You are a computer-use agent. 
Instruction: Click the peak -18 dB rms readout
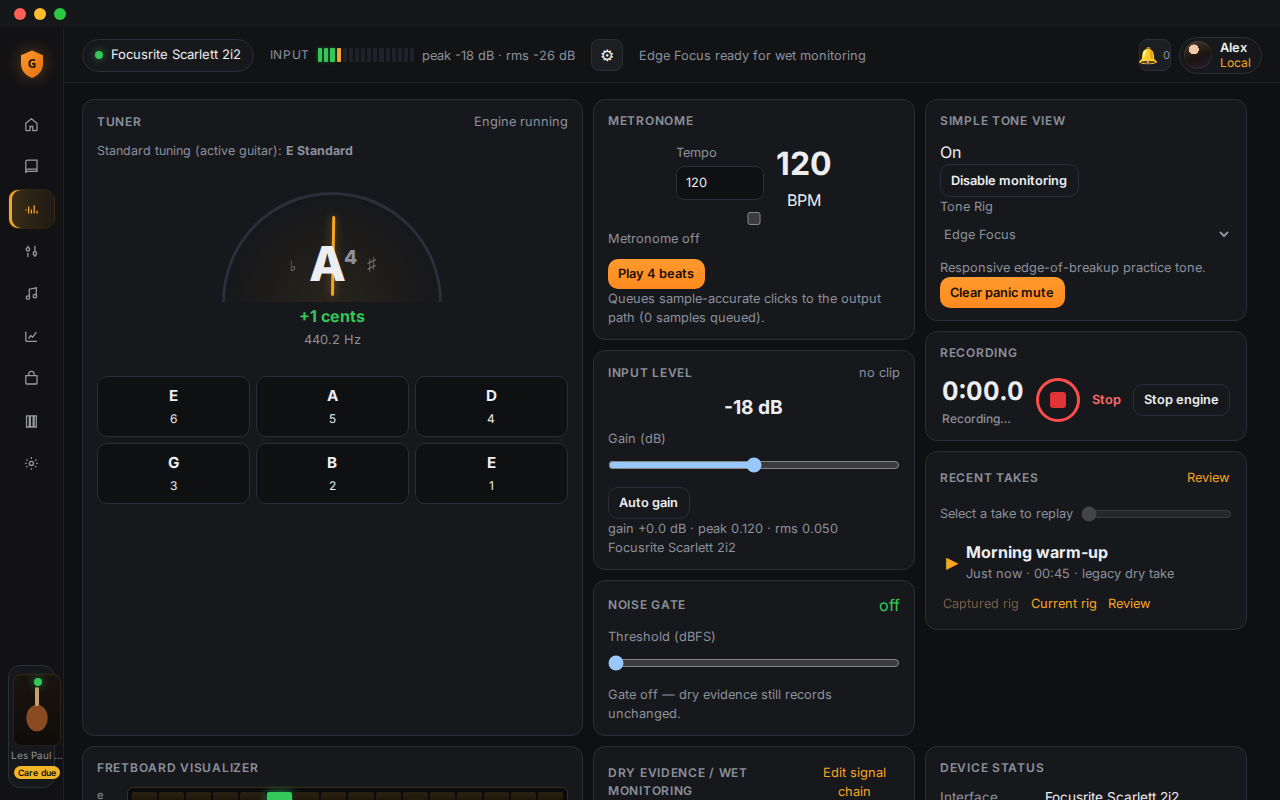[x=498, y=56]
